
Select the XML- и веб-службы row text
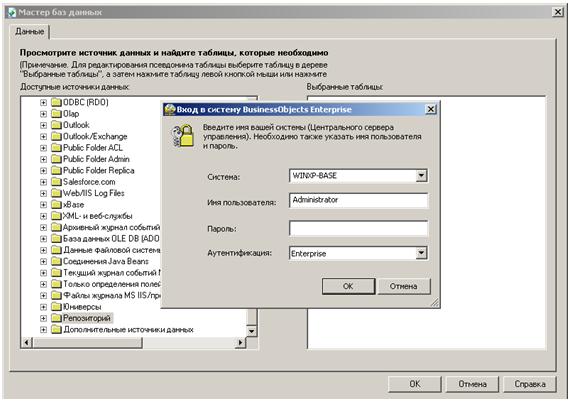click(98, 216)
